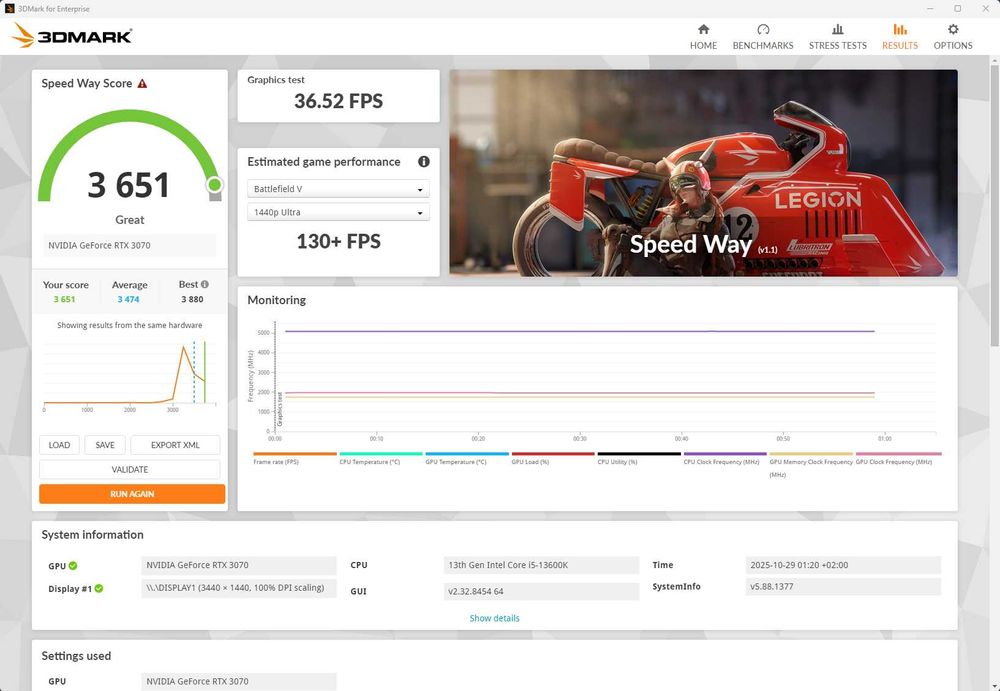This screenshot has width=1000, height=691.
Task: Click the purple CPU clock line in chart
Action: click(x=579, y=331)
